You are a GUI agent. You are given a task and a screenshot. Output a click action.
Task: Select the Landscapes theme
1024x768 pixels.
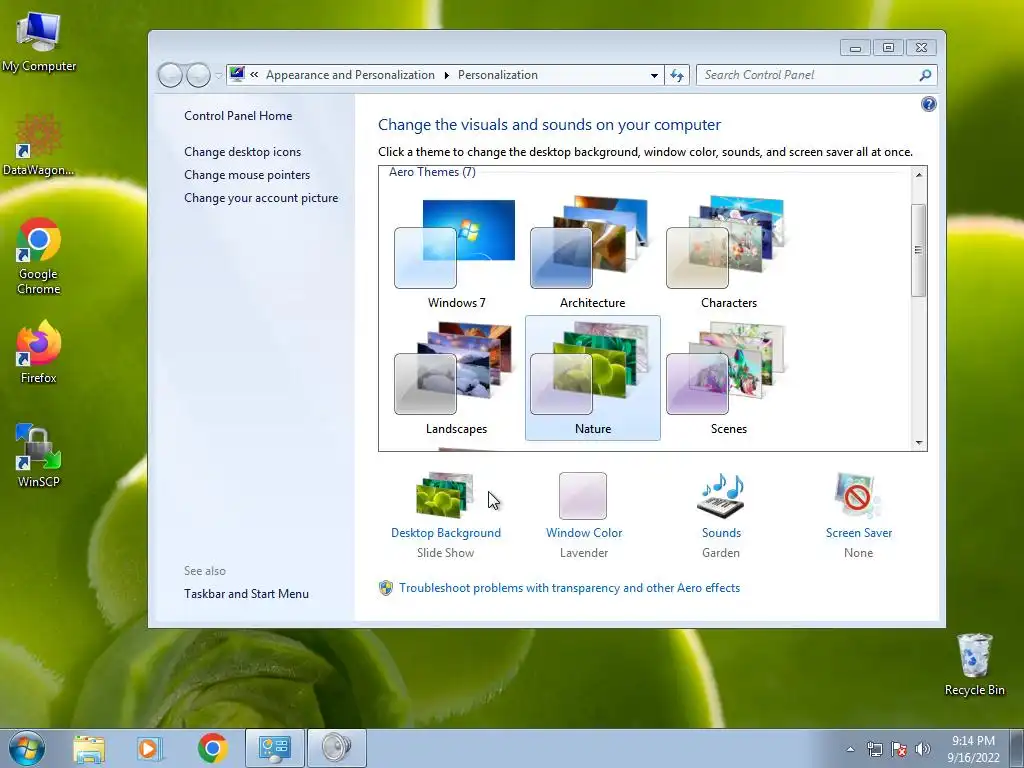tap(456, 378)
